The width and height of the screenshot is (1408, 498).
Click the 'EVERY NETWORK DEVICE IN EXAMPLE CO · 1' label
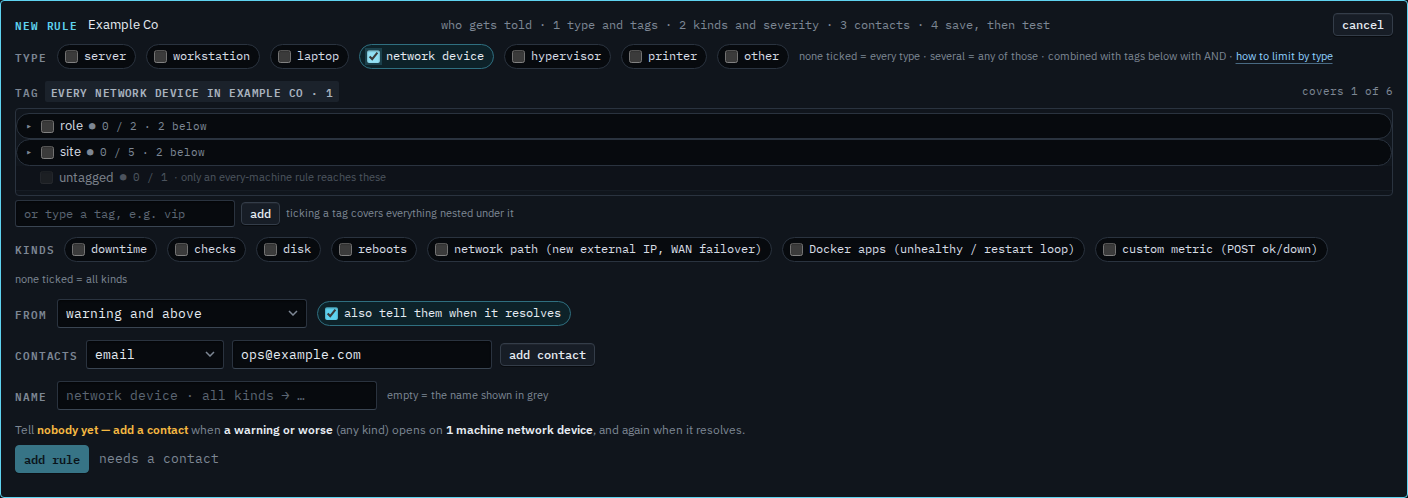point(192,93)
